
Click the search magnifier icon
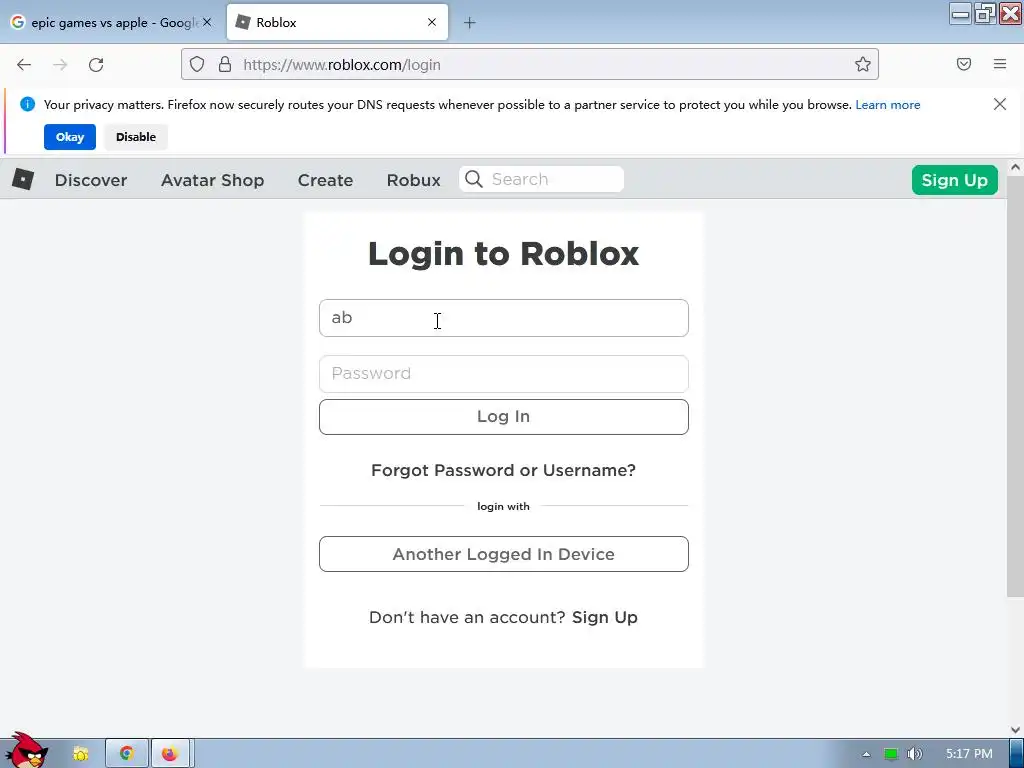point(474,179)
